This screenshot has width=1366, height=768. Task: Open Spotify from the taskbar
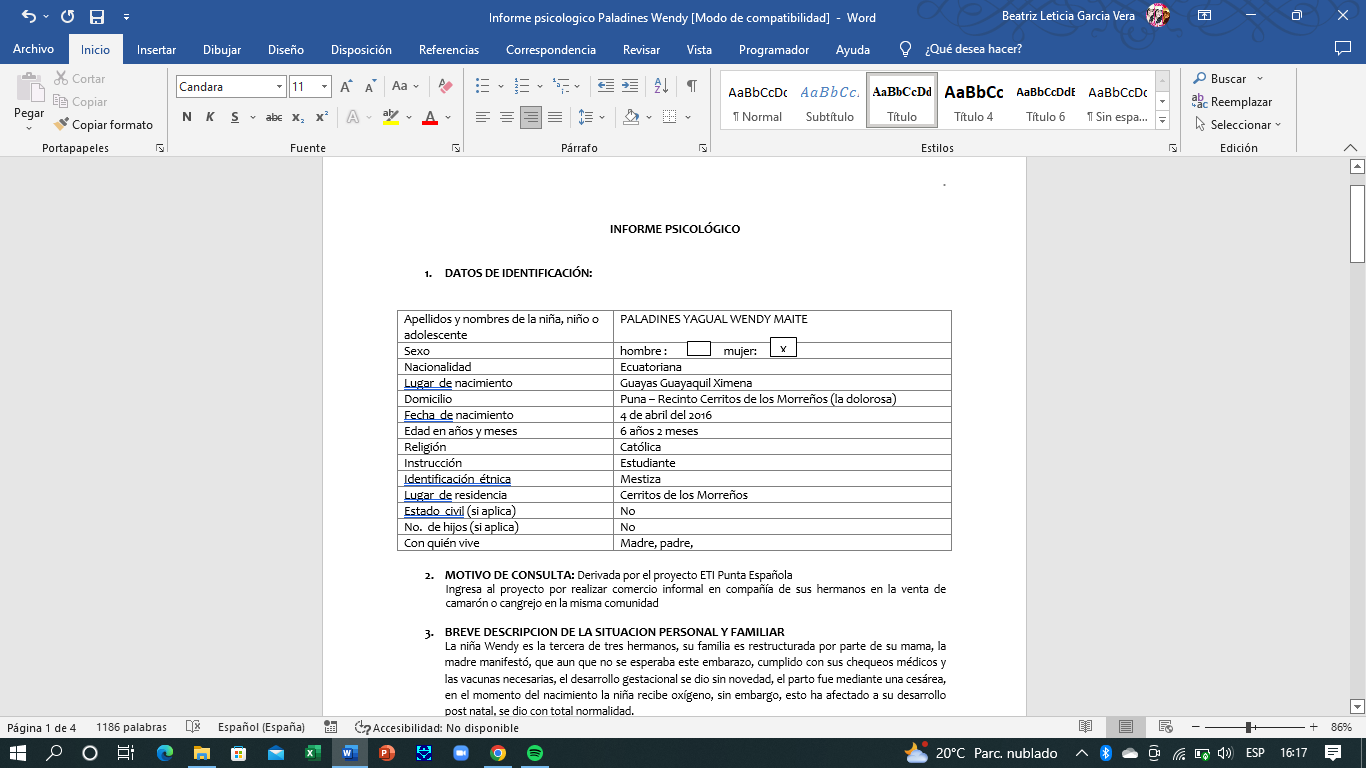(534, 753)
